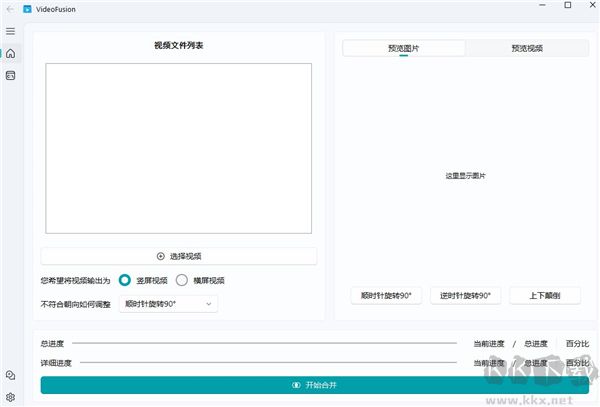
Task: Click inside the video file list box
Action: pyautogui.click(x=179, y=148)
